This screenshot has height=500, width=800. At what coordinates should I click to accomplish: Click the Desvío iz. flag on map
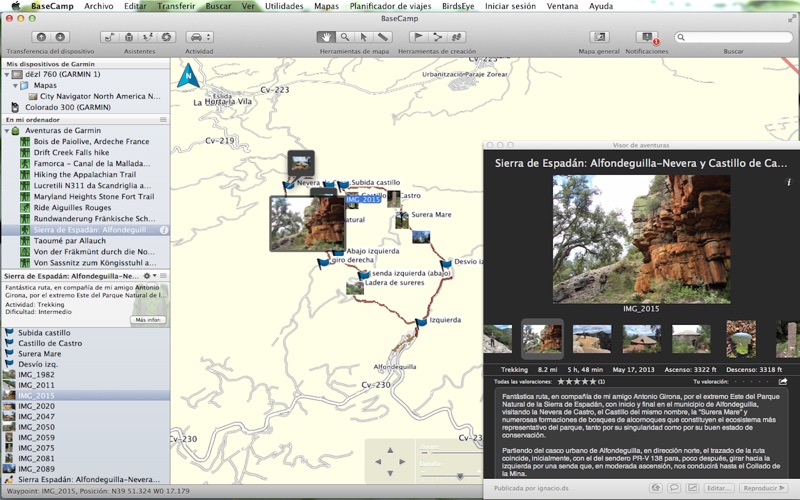(446, 264)
